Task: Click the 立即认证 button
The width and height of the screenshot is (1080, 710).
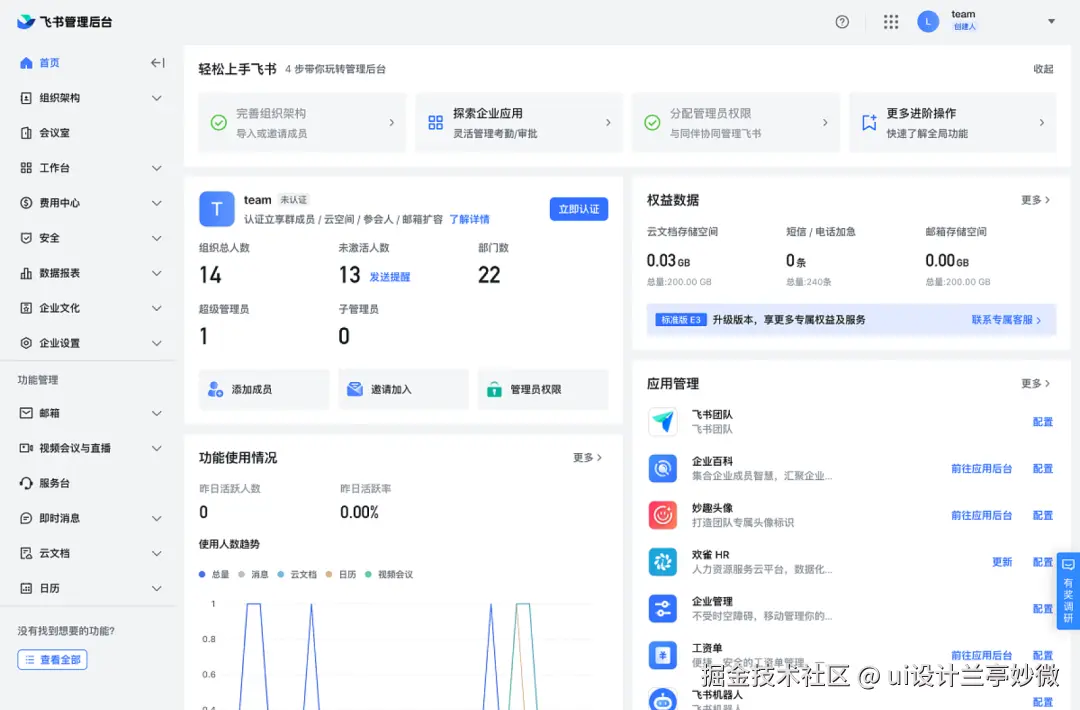Action: [x=579, y=209]
